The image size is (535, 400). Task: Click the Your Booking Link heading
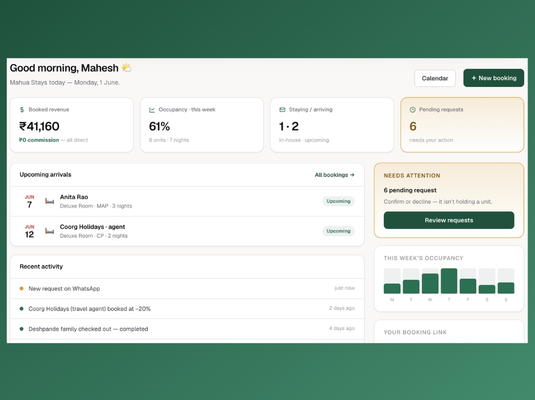coord(415,332)
